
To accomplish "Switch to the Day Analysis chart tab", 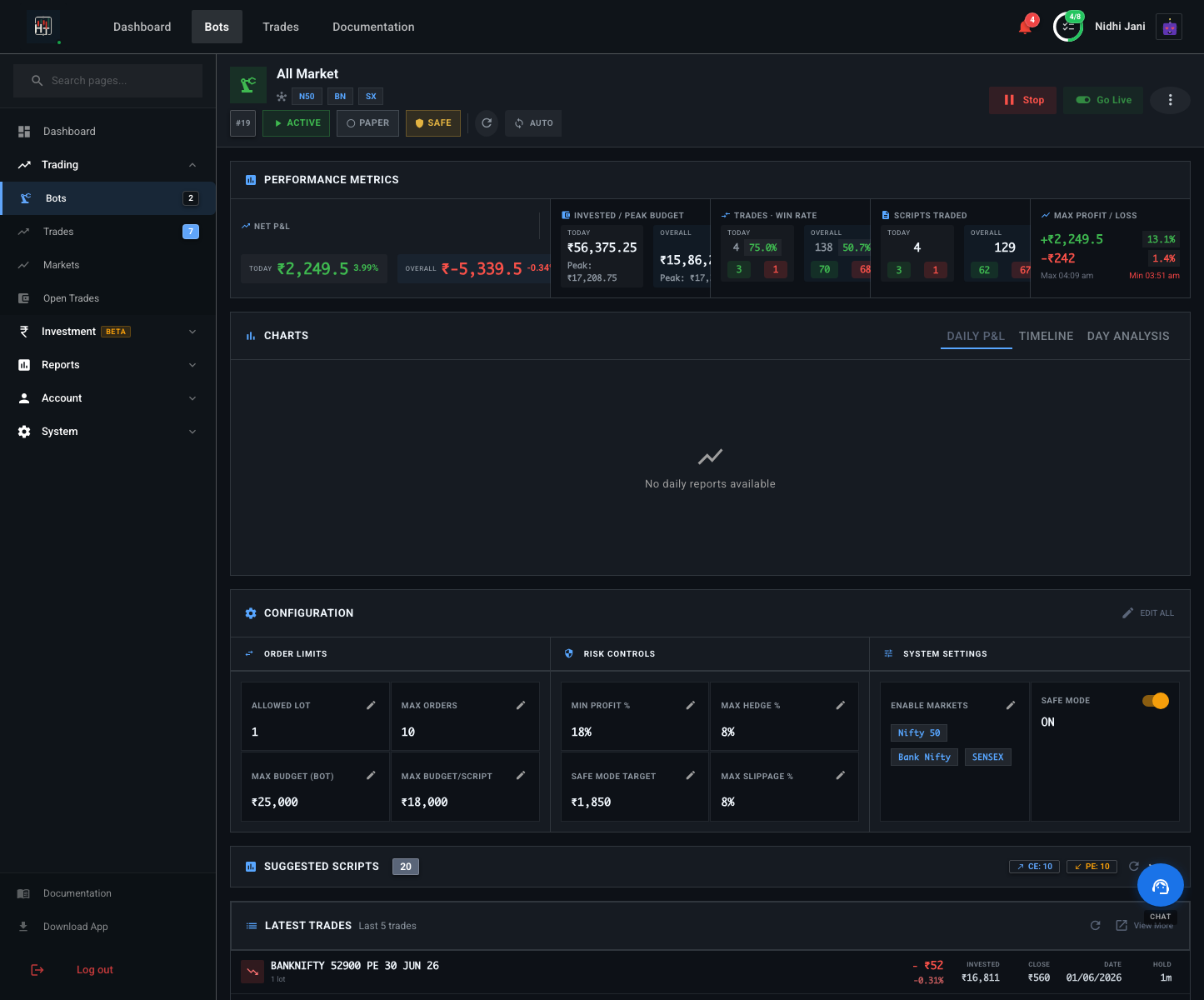I will (x=1128, y=336).
